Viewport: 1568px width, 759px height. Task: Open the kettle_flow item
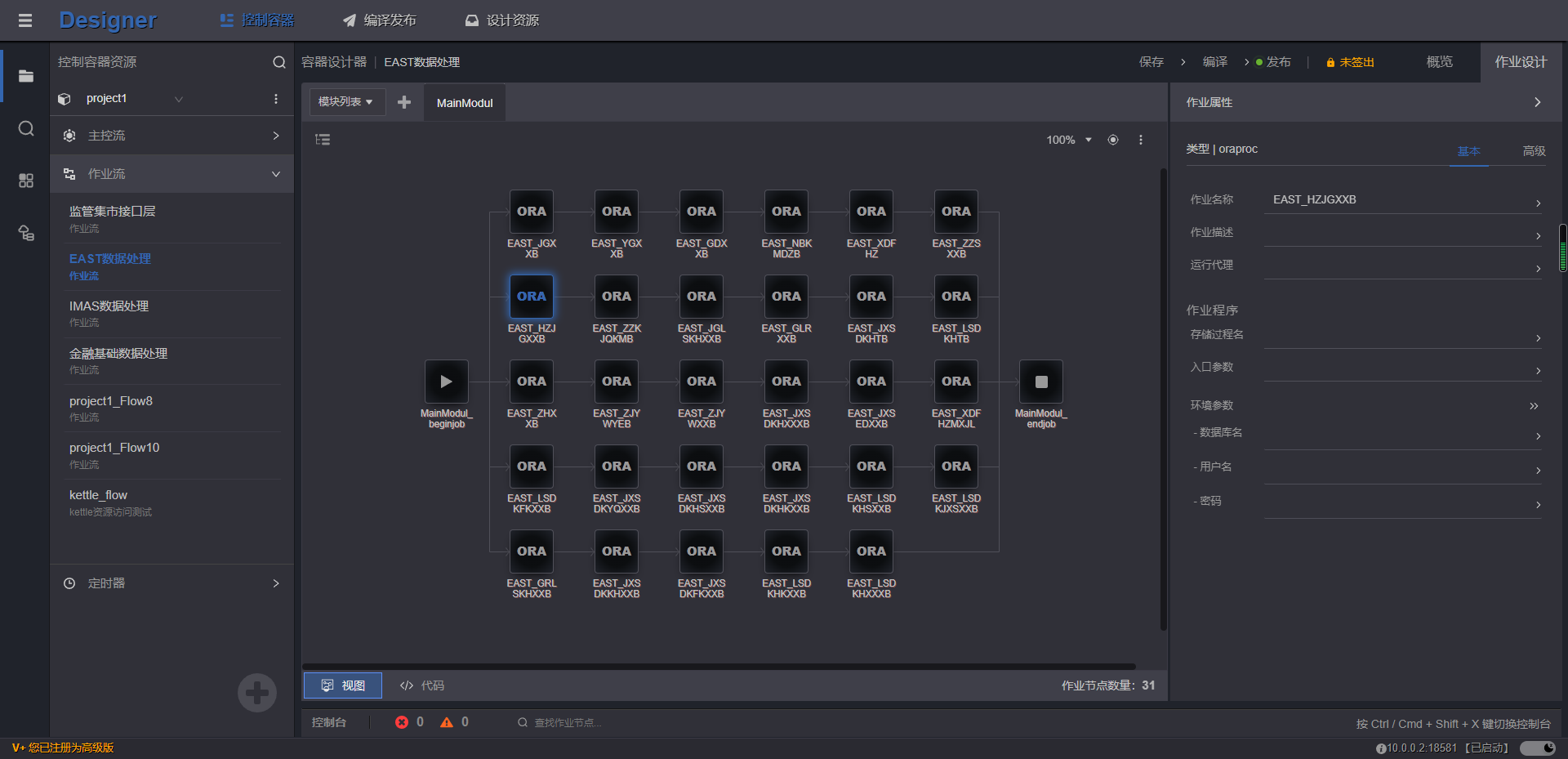tap(171, 502)
